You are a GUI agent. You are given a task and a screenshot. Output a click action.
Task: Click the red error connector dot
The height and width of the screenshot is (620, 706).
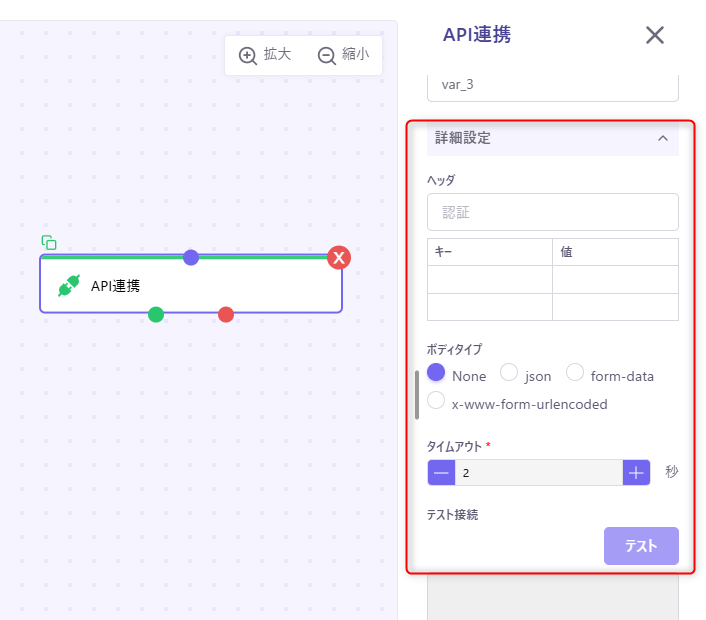click(226, 314)
